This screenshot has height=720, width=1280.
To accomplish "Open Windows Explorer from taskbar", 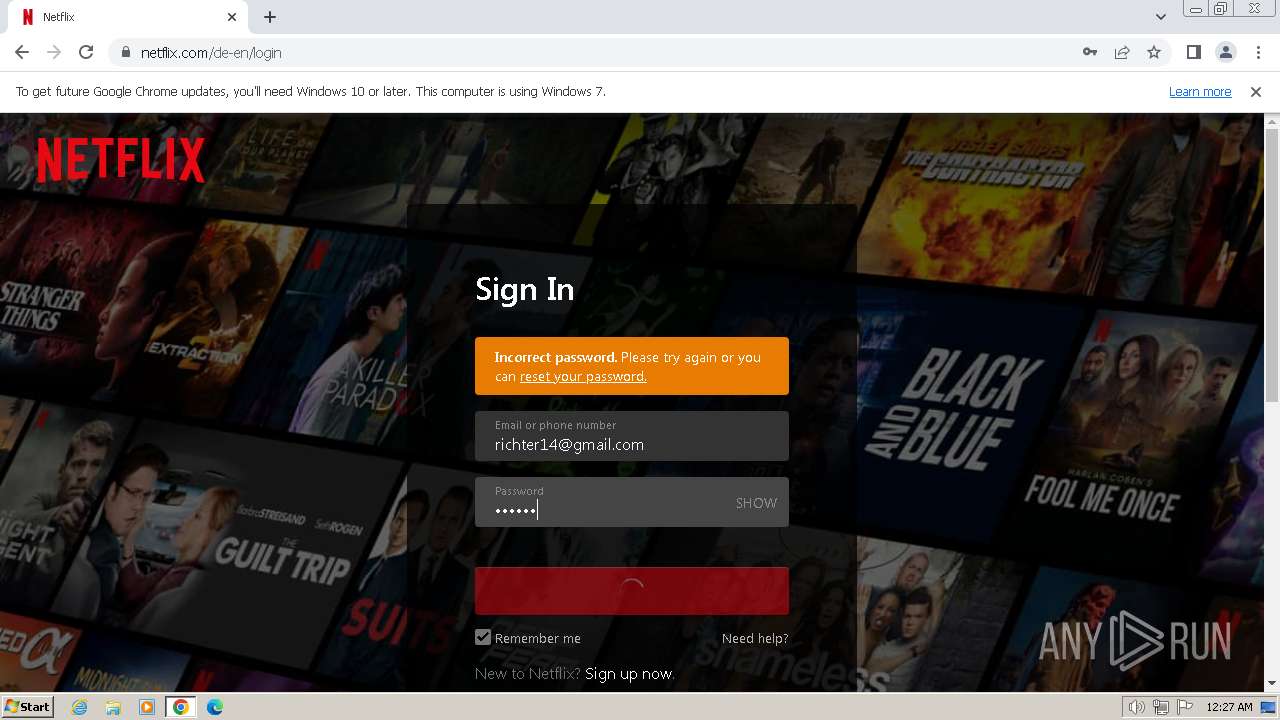I will tap(113, 707).
